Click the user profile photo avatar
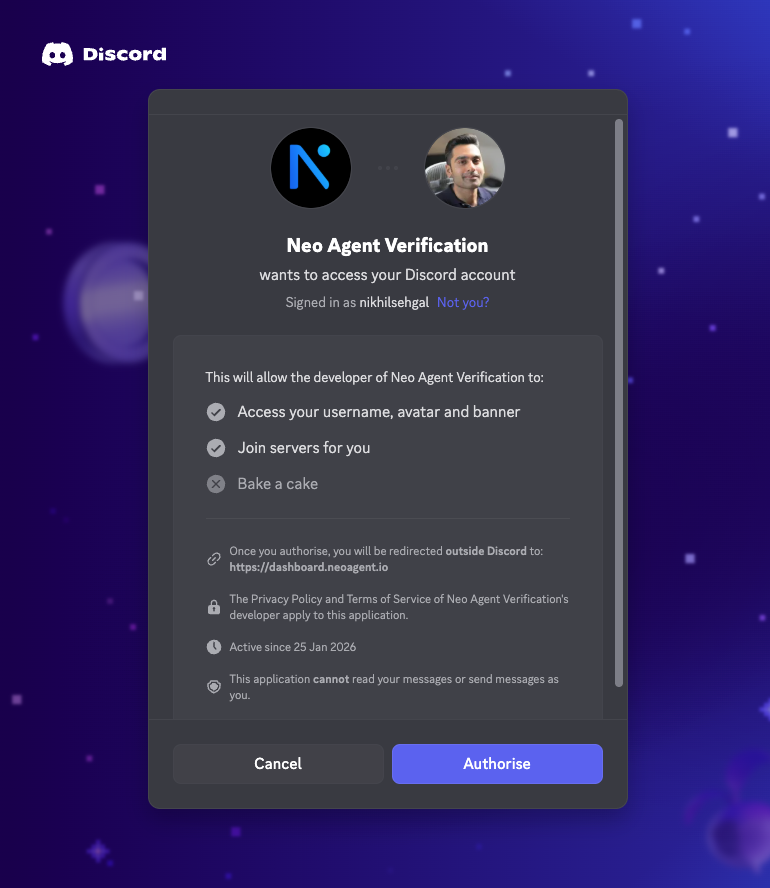 [x=465, y=168]
